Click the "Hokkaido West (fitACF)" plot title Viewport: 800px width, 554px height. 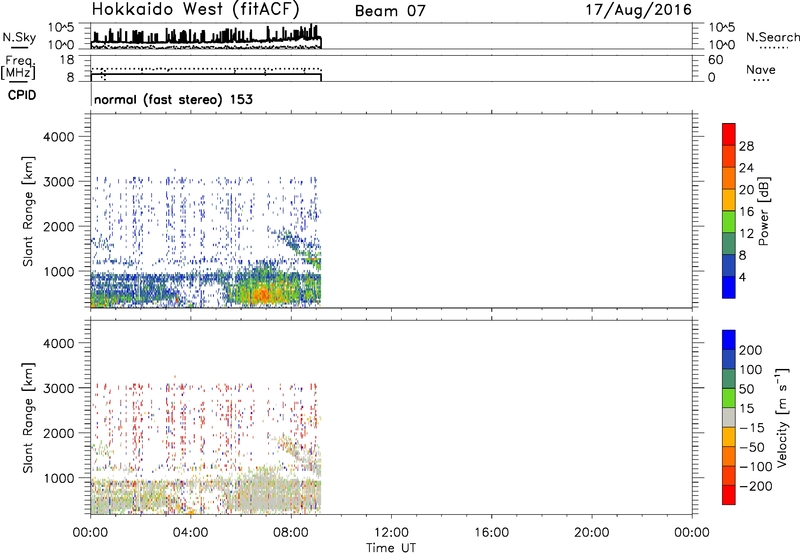click(x=195, y=9)
